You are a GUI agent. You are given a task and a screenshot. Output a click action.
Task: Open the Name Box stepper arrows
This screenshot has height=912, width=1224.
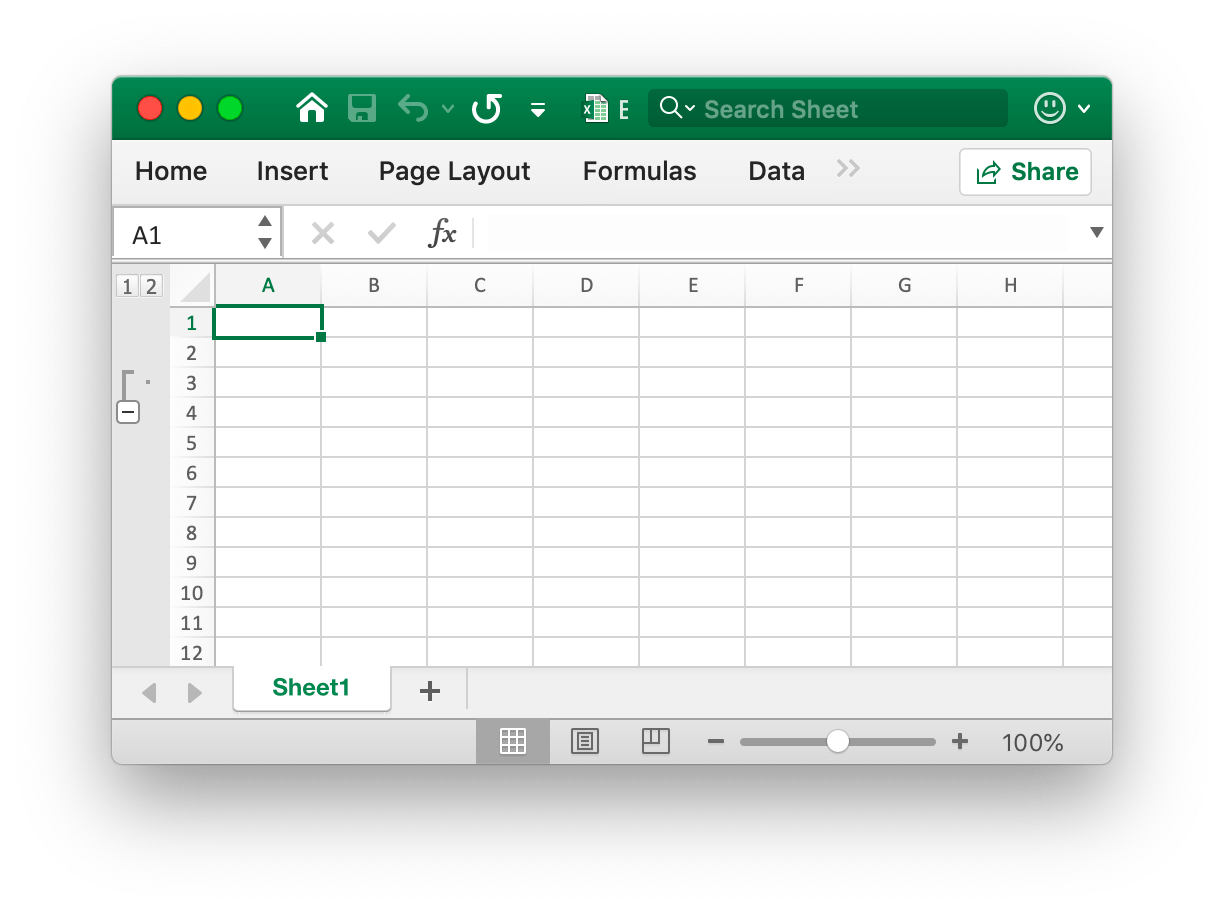(x=264, y=232)
